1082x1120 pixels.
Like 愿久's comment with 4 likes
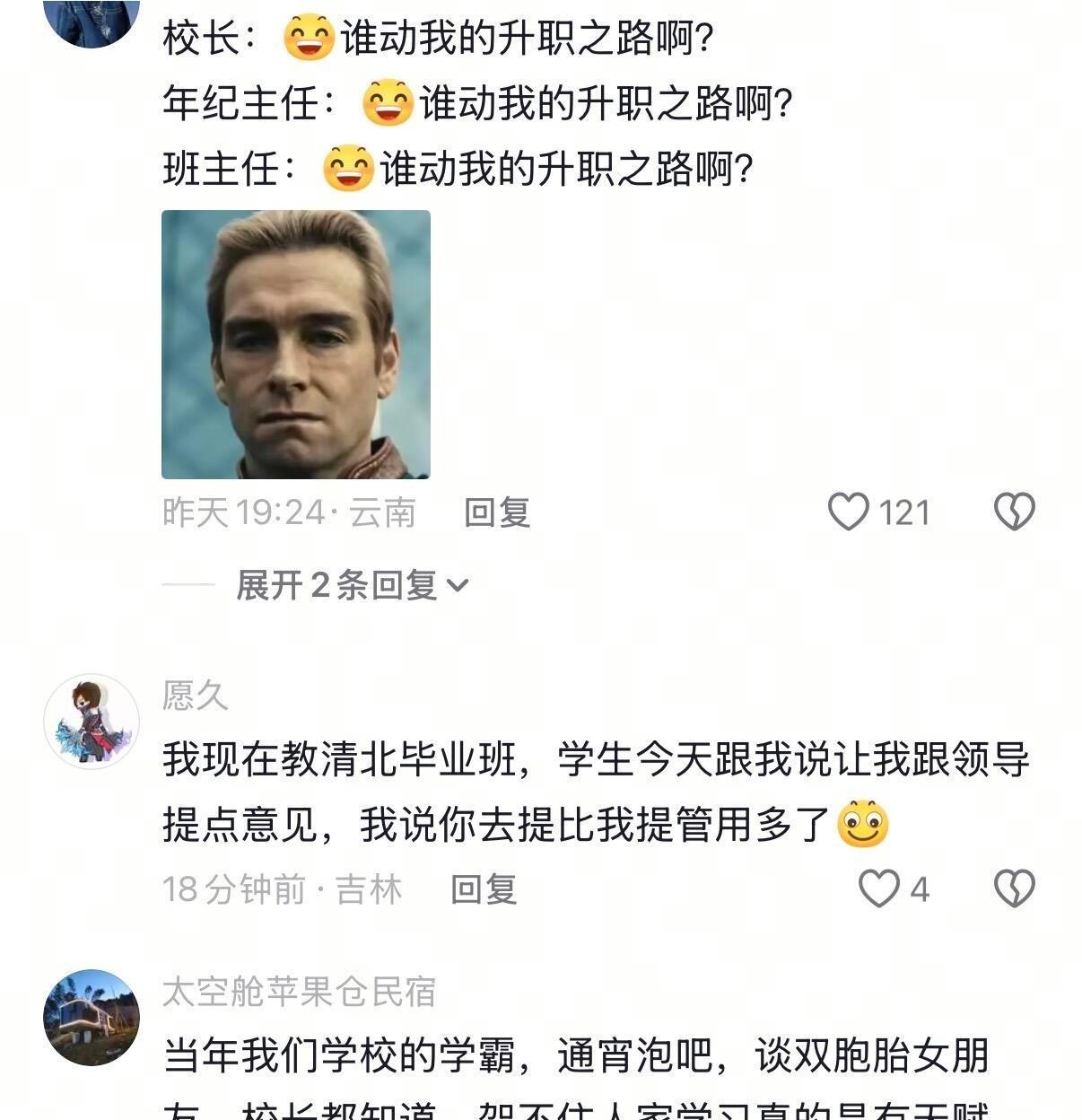pyautogui.click(x=878, y=888)
